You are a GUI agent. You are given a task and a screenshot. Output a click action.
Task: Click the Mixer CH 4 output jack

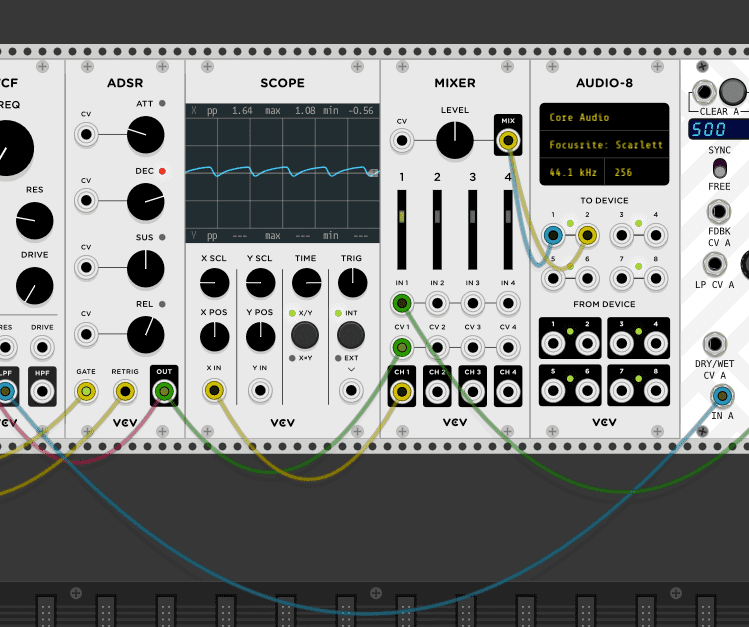point(508,392)
